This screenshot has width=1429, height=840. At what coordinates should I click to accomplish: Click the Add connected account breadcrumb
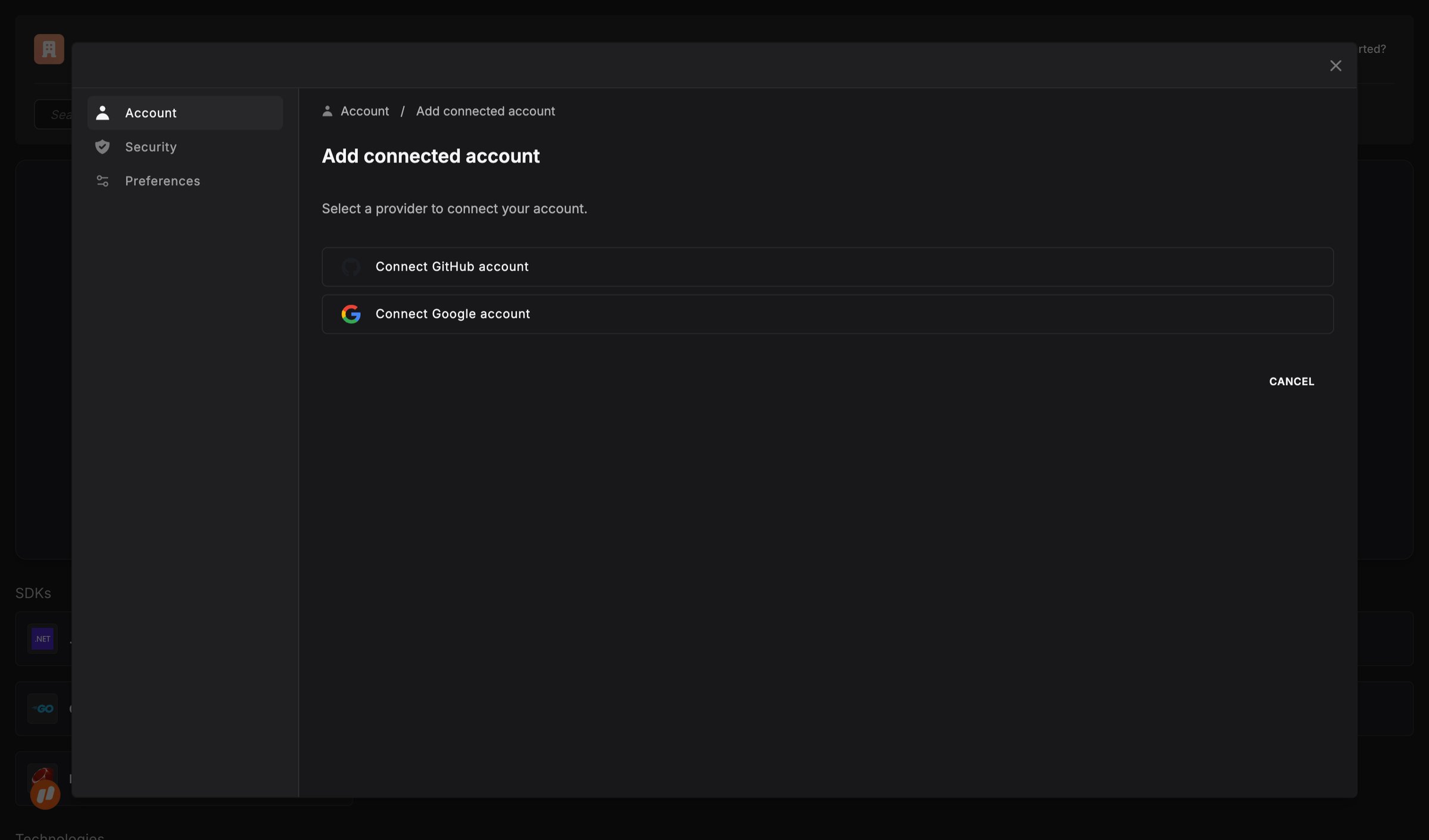click(x=485, y=111)
